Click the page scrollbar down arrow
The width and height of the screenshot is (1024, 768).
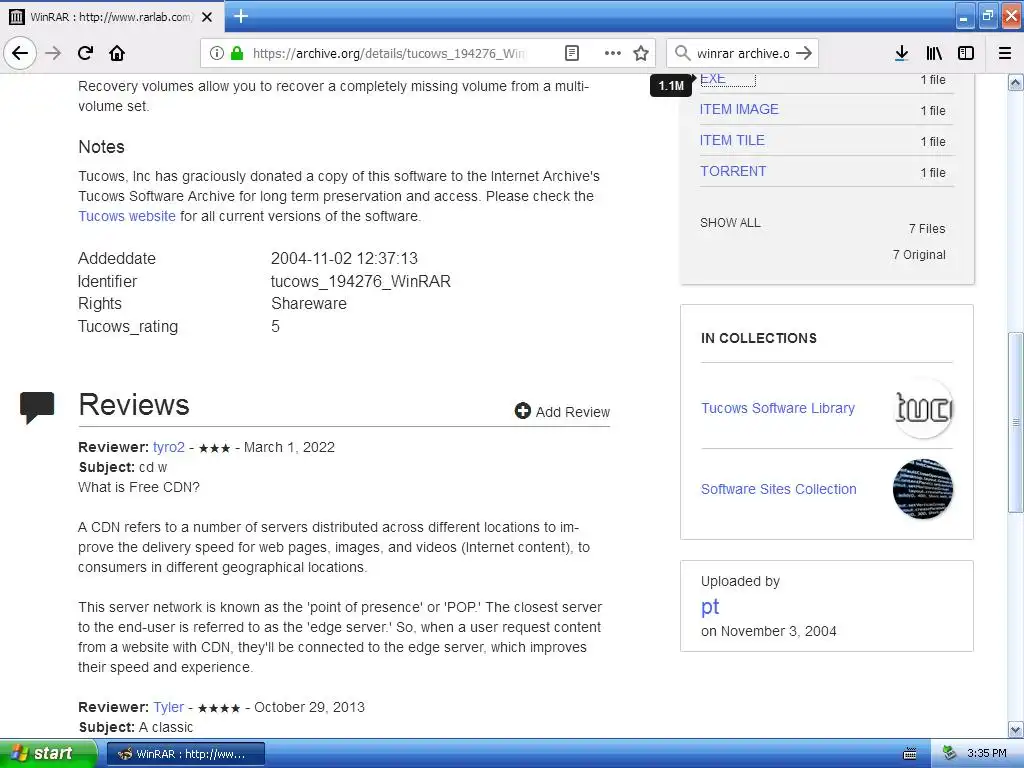(x=1016, y=729)
